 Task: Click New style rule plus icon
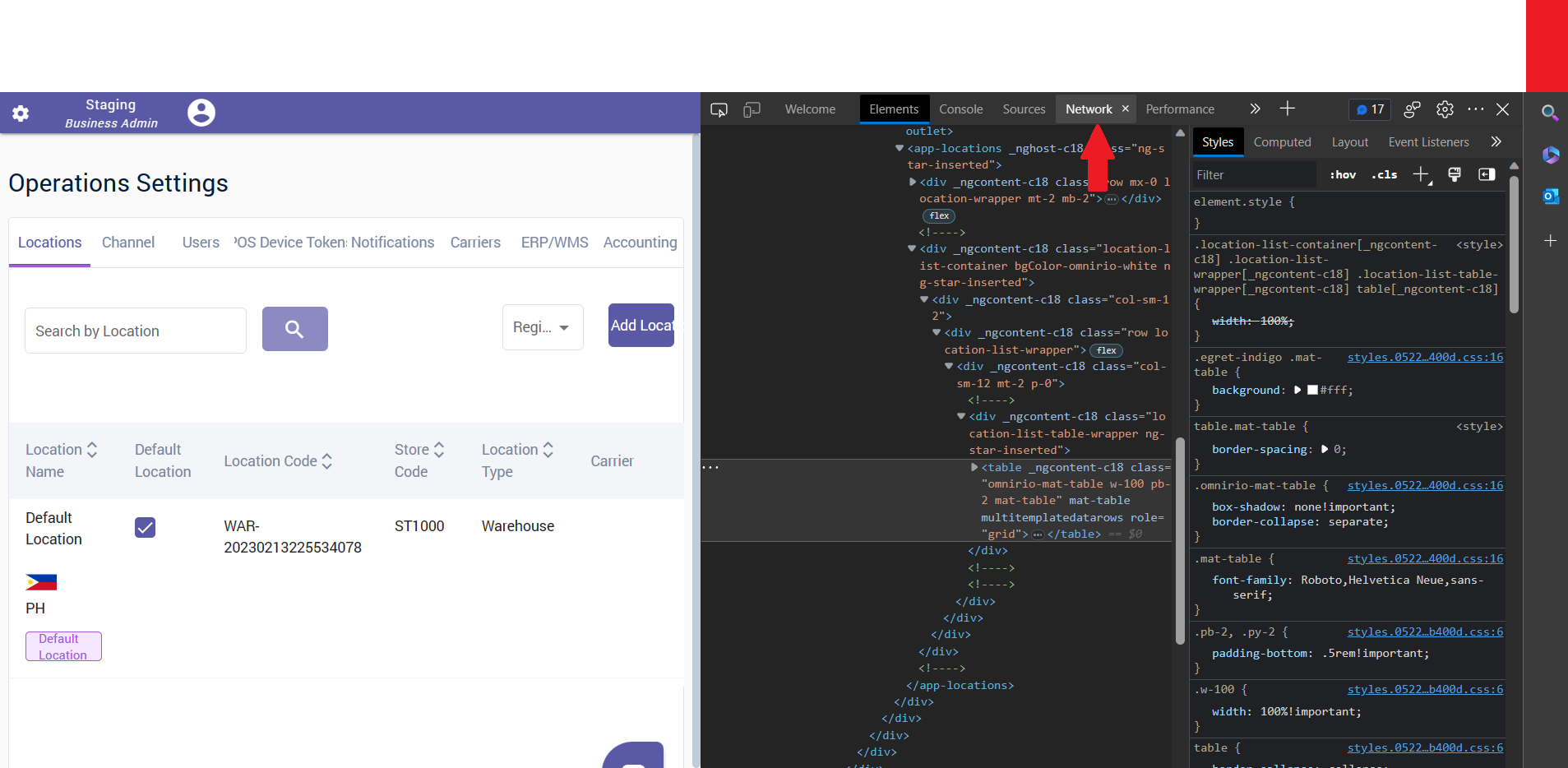tap(1422, 174)
